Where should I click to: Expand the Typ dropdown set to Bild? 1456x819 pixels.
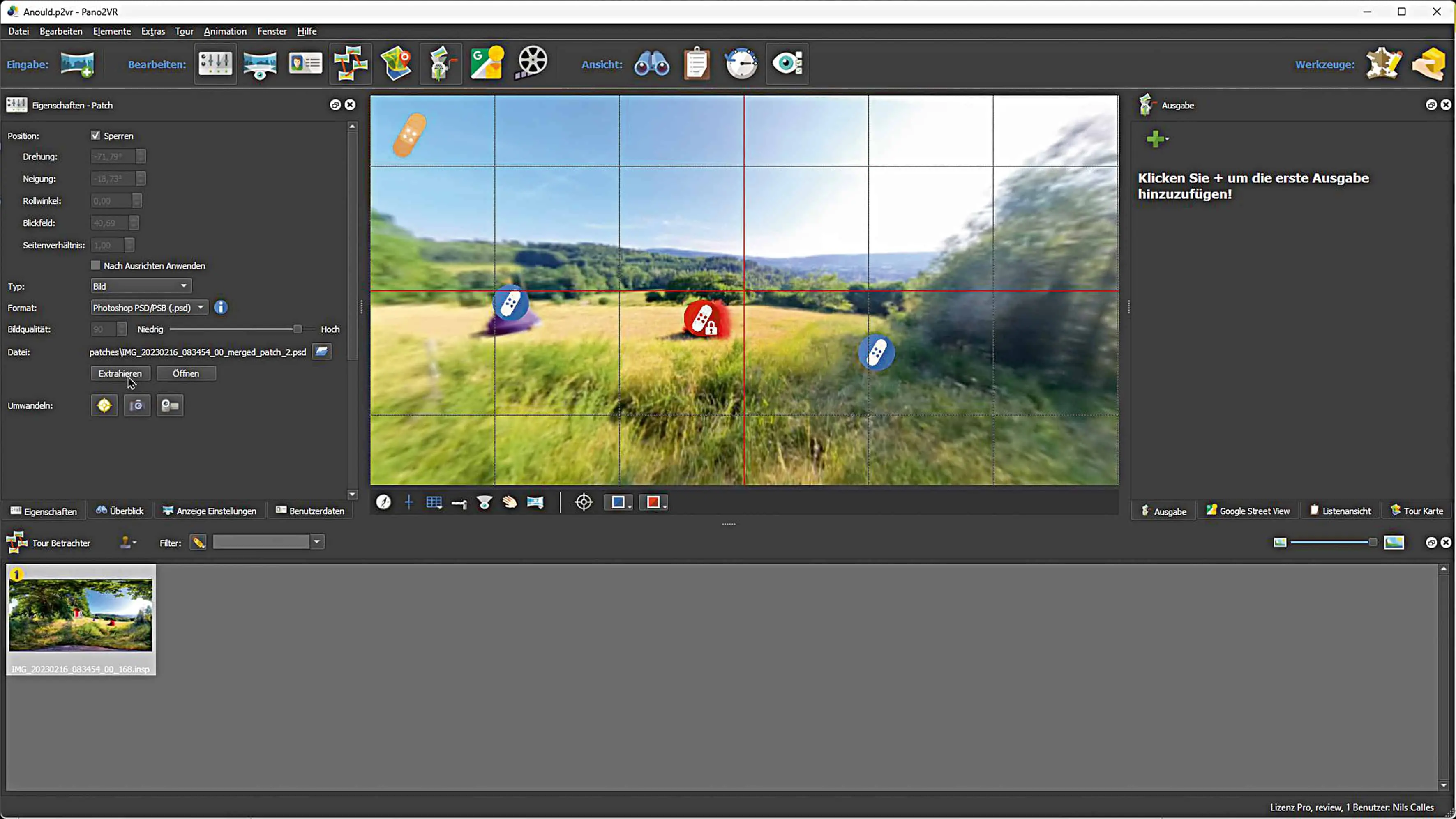click(141, 286)
